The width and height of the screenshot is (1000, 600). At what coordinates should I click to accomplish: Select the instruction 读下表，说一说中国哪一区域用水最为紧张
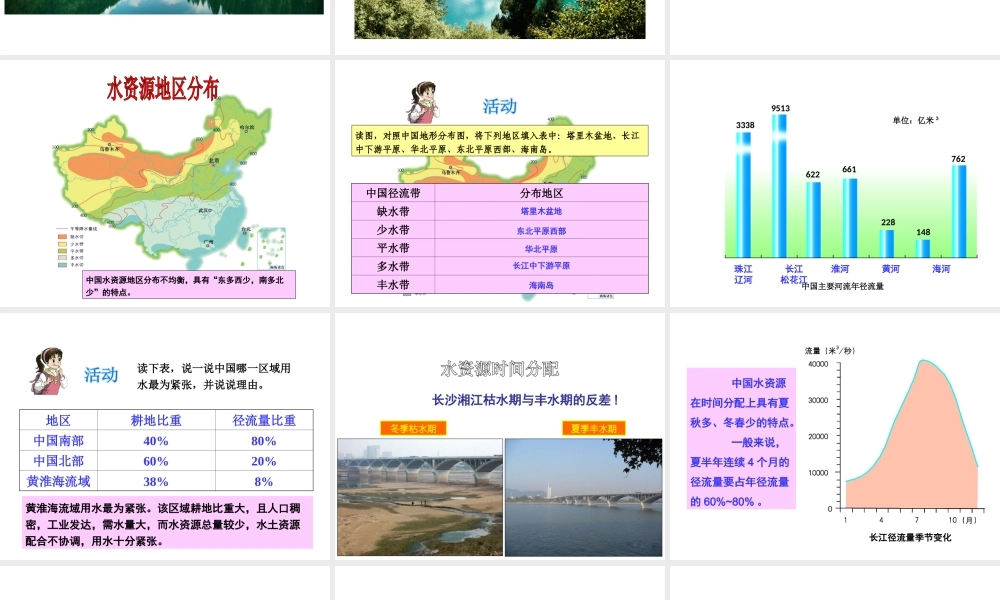(214, 376)
